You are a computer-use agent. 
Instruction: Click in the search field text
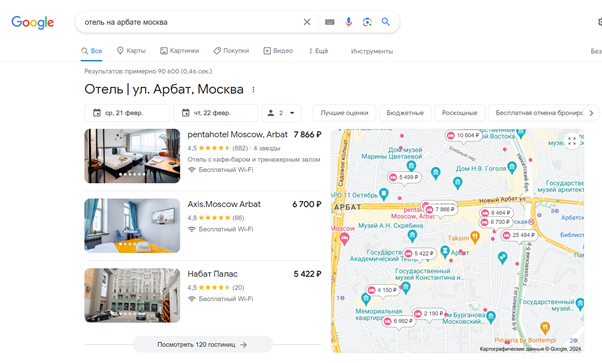pos(126,22)
